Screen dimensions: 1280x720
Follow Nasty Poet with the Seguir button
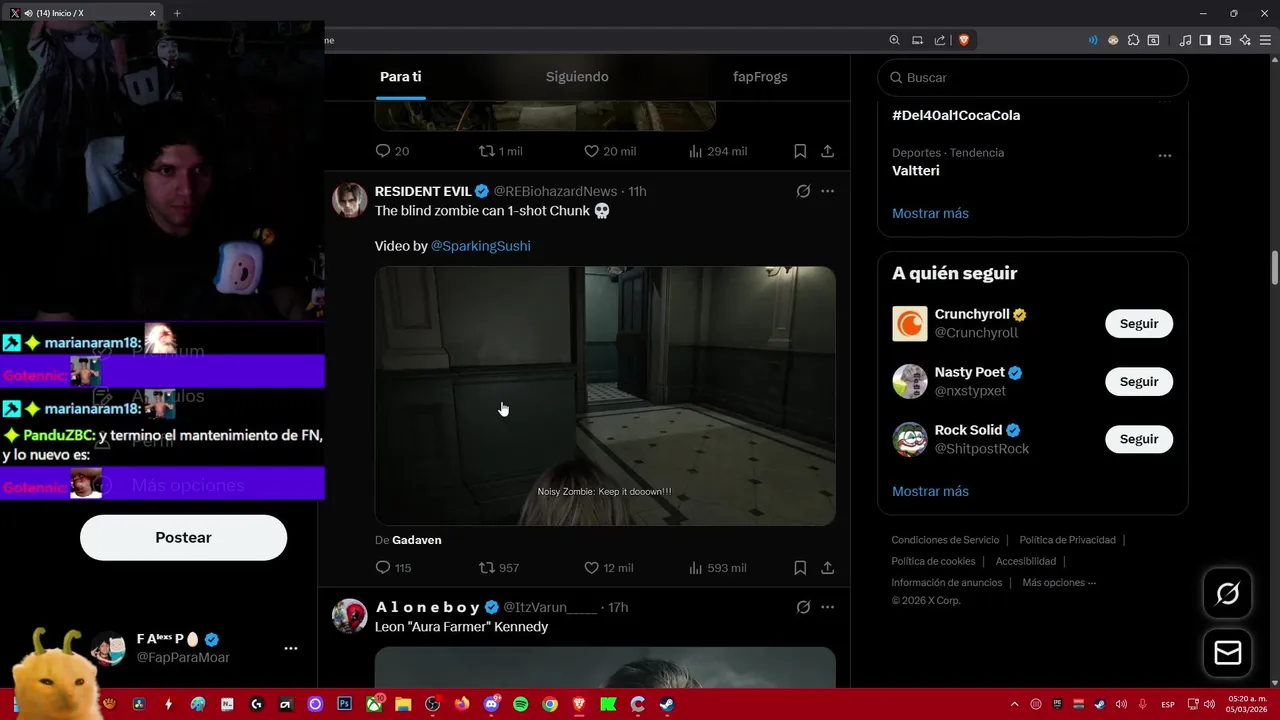click(x=1139, y=382)
